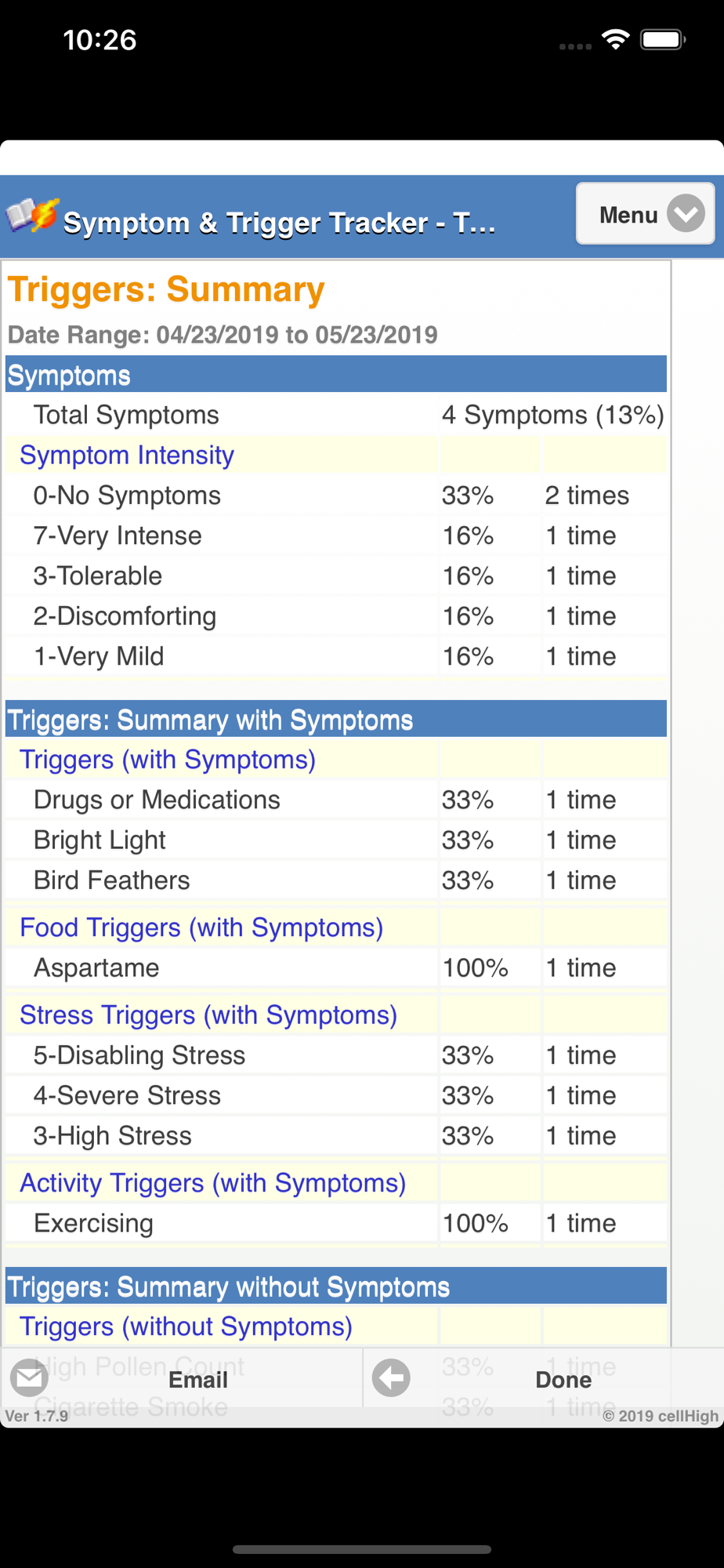This screenshot has width=724, height=1568.
Task: Tap the book and lightning app logo
Action: pyautogui.click(x=33, y=216)
